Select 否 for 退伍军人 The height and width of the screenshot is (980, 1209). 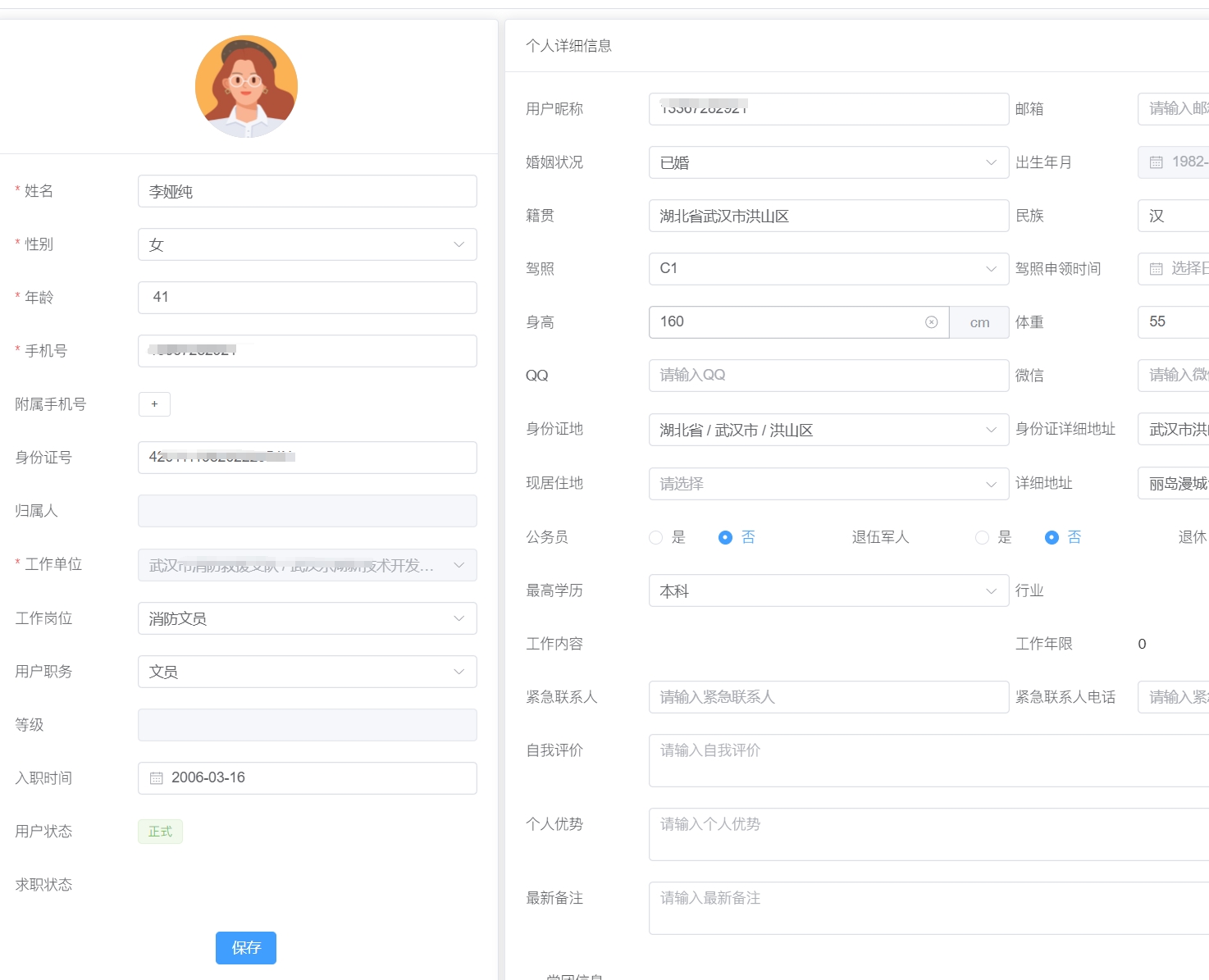click(x=1052, y=537)
